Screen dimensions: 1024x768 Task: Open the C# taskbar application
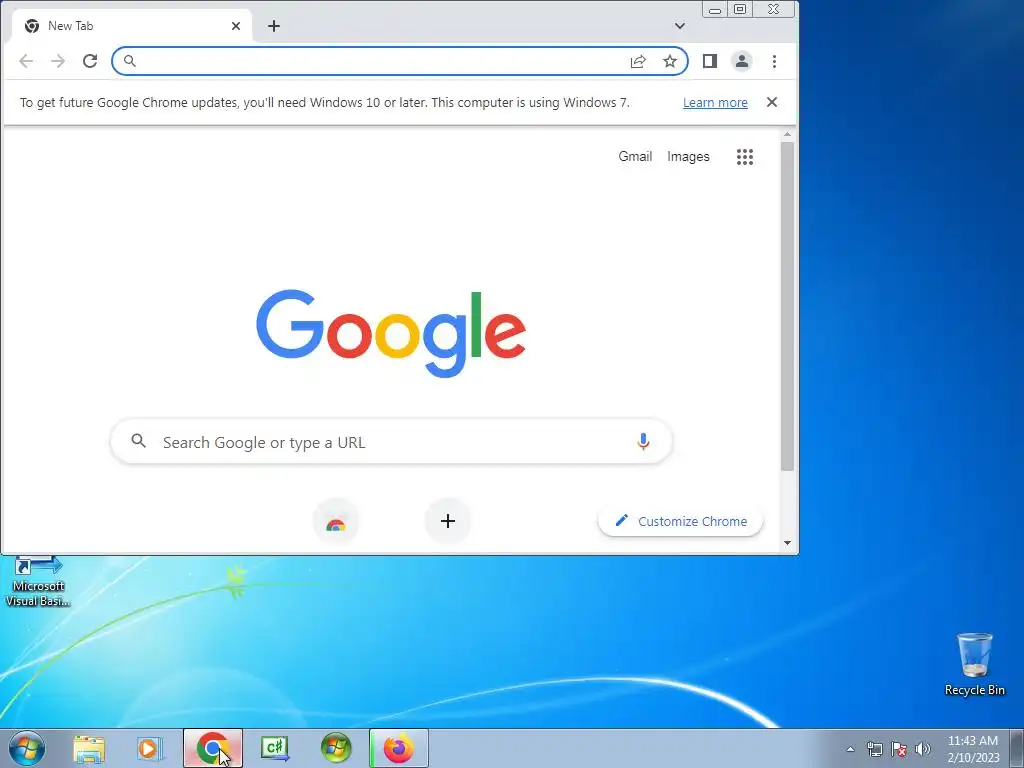275,748
